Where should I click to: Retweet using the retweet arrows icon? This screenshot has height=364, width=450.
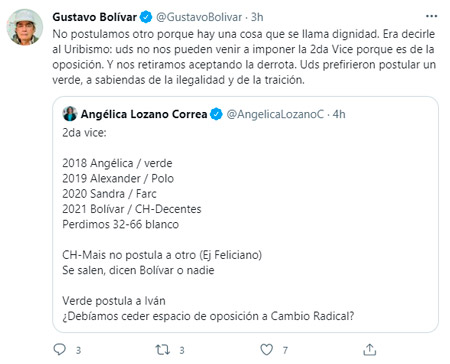tap(163, 350)
